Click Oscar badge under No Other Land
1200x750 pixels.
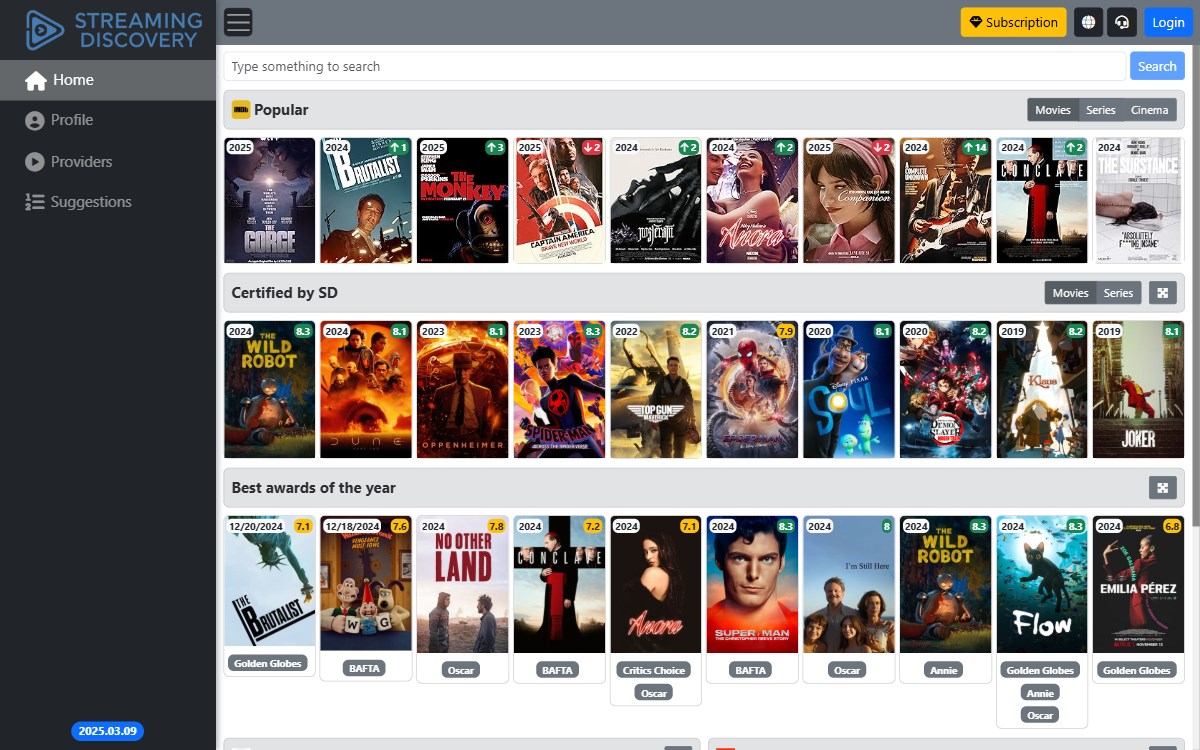[x=461, y=670]
